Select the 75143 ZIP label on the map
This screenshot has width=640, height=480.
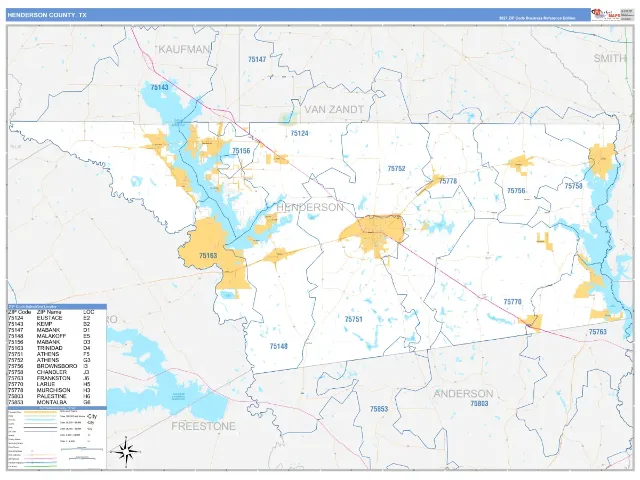point(160,87)
